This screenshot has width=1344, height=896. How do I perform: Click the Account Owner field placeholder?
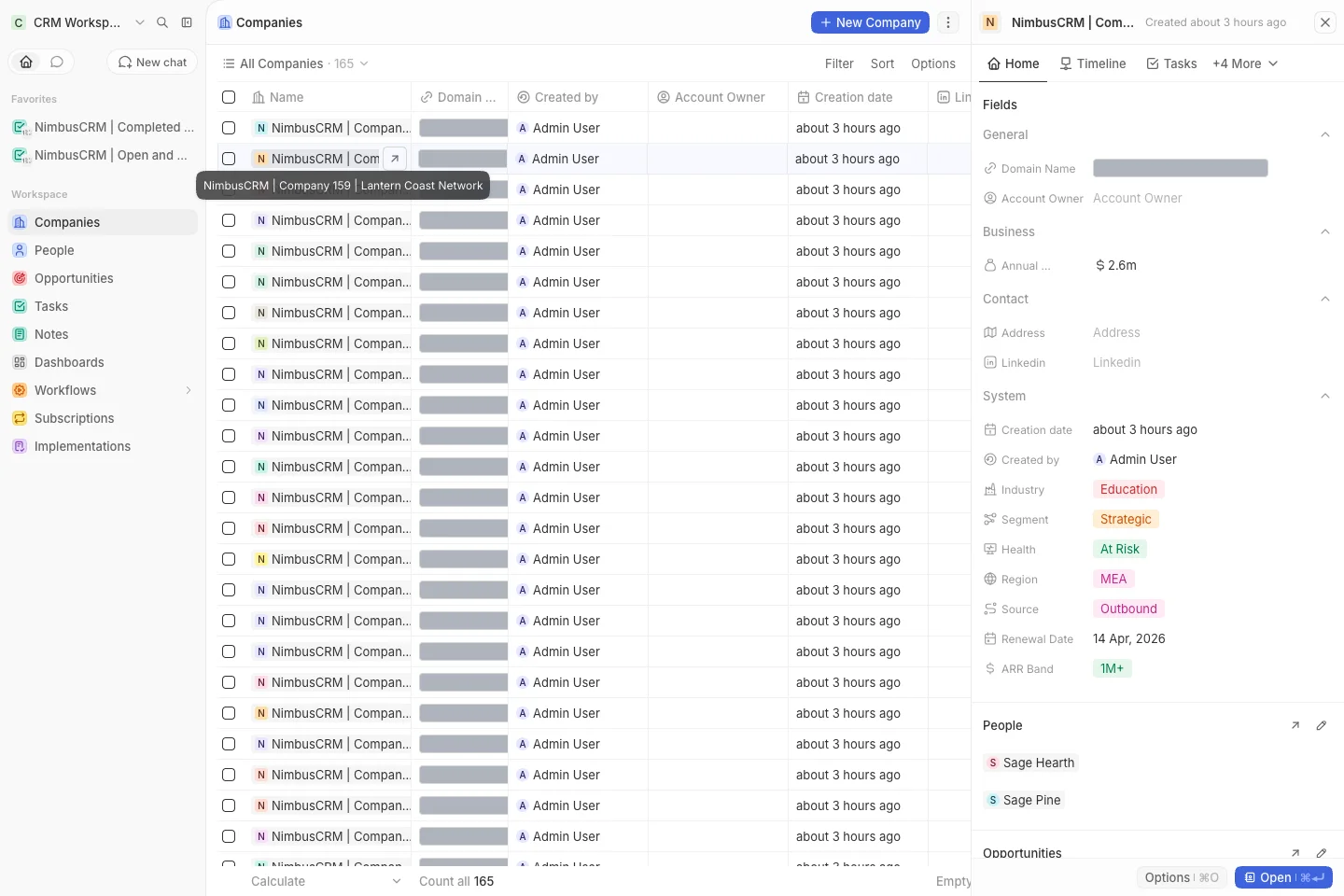[x=1137, y=198]
